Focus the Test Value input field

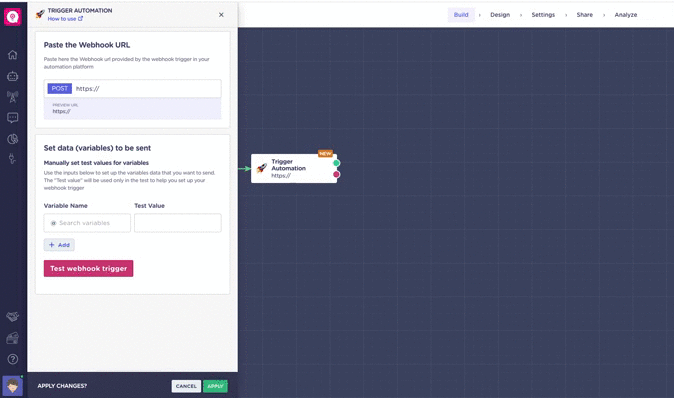(178, 223)
